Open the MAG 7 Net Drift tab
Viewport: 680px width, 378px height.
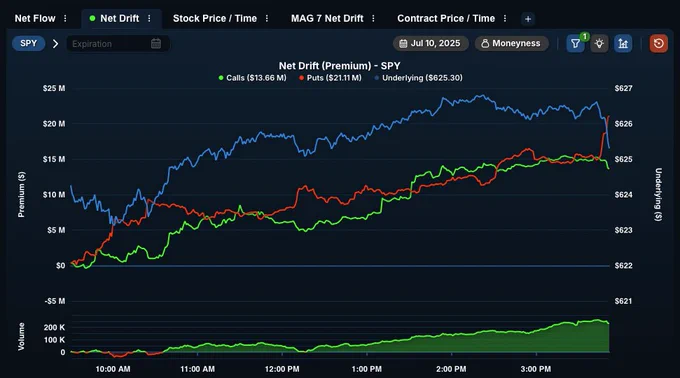pyautogui.click(x=327, y=19)
